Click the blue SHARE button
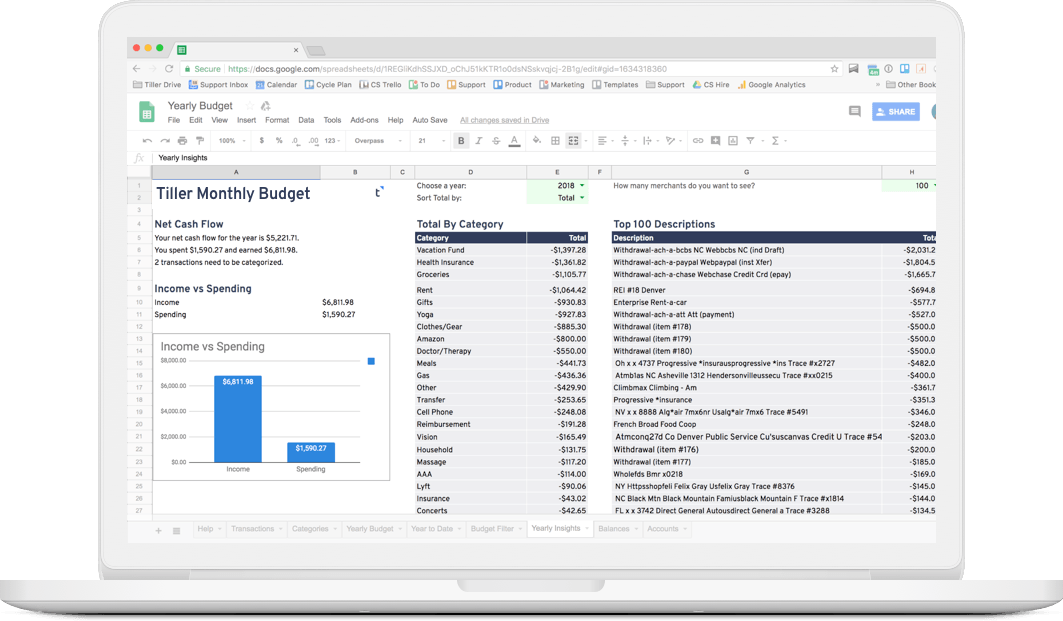The width and height of the screenshot is (1063, 621). point(896,112)
